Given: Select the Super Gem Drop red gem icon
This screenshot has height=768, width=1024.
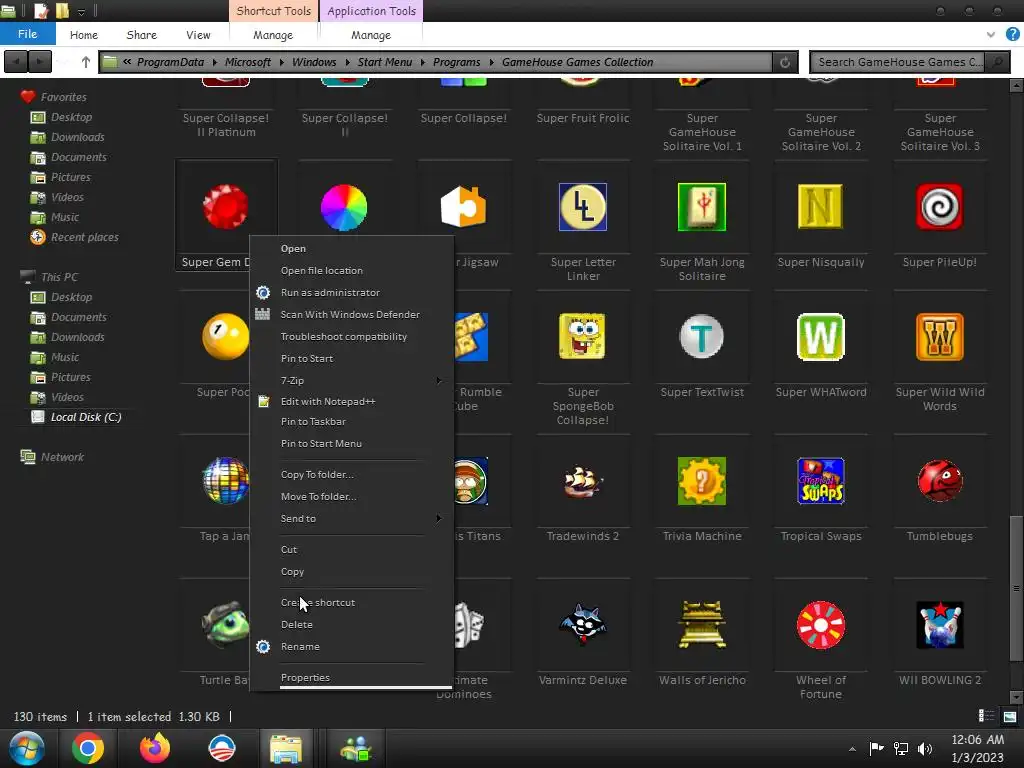Looking at the screenshot, I should coord(225,207).
